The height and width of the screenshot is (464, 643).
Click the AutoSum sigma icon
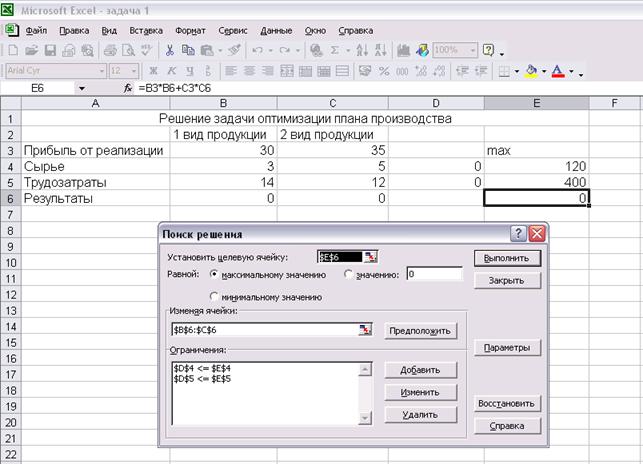[x=333, y=50]
